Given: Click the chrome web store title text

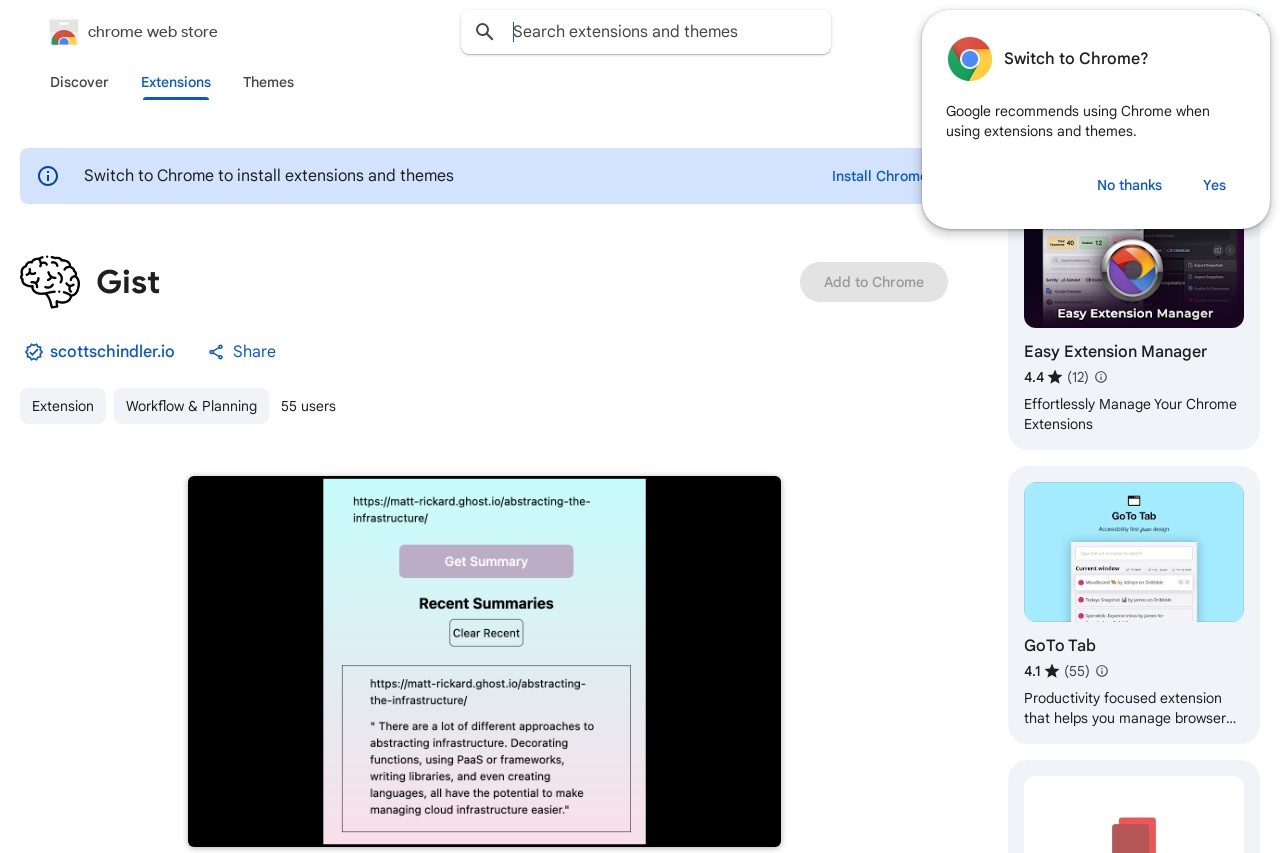Looking at the screenshot, I should click(153, 32).
